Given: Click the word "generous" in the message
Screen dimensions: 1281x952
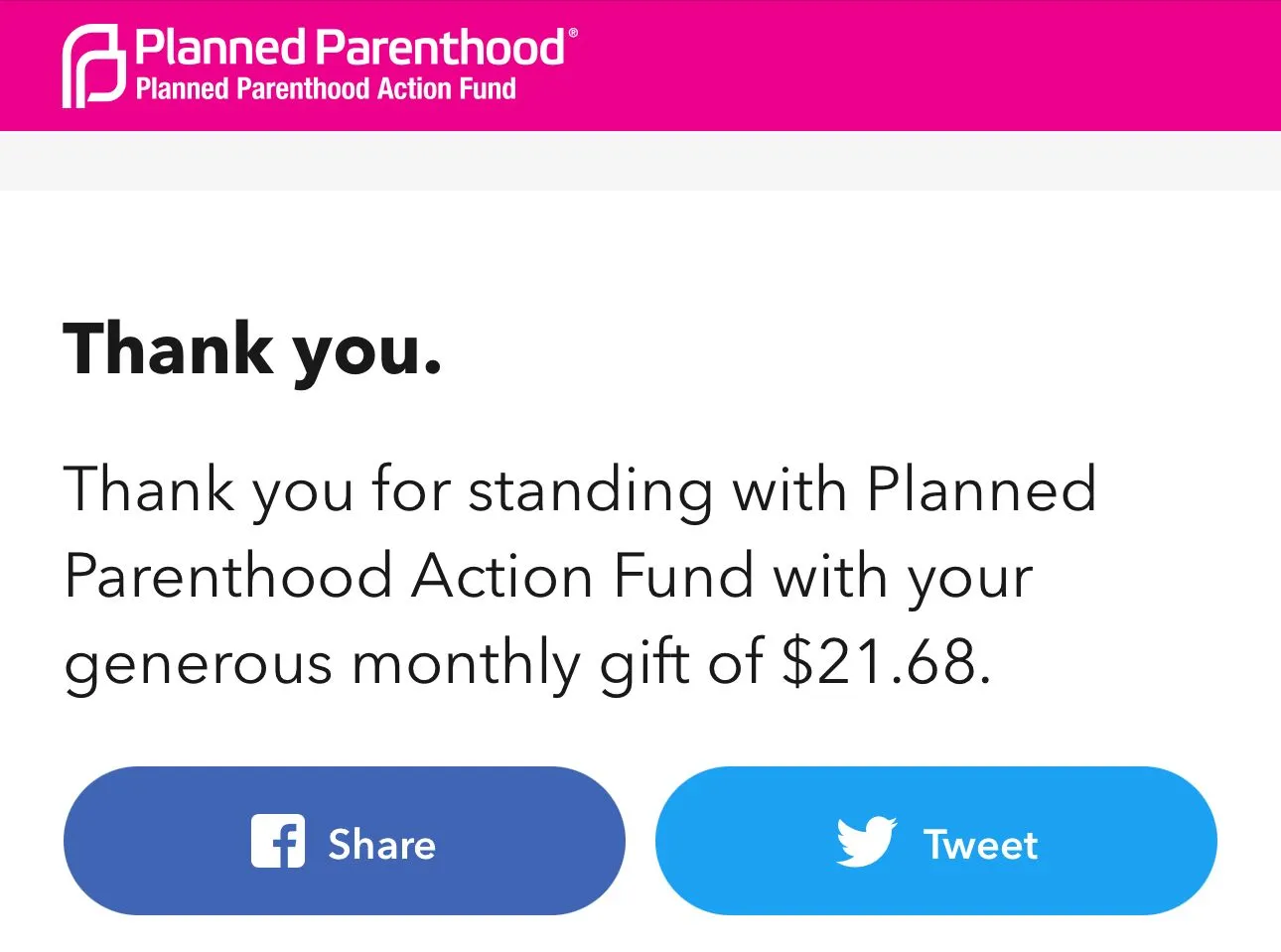Looking at the screenshot, I should tap(198, 664).
